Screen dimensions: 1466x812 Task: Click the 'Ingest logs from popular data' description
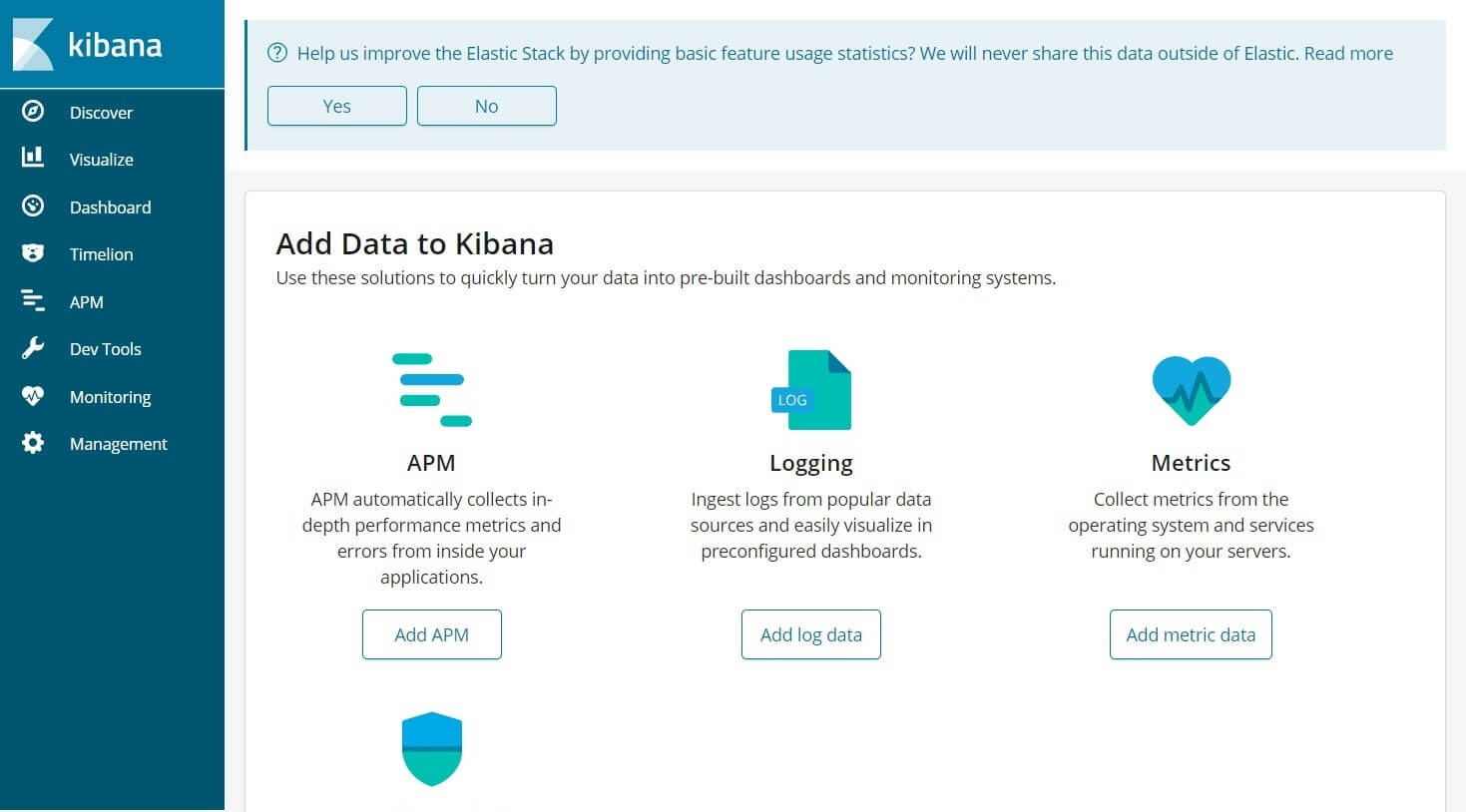tap(811, 525)
